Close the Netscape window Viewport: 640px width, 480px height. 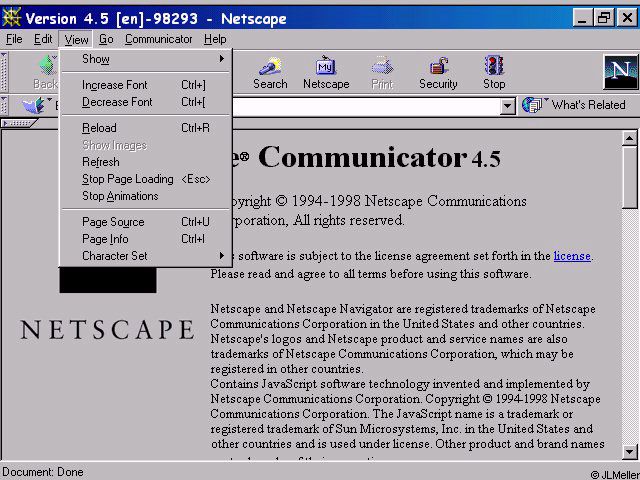[x=627, y=18]
